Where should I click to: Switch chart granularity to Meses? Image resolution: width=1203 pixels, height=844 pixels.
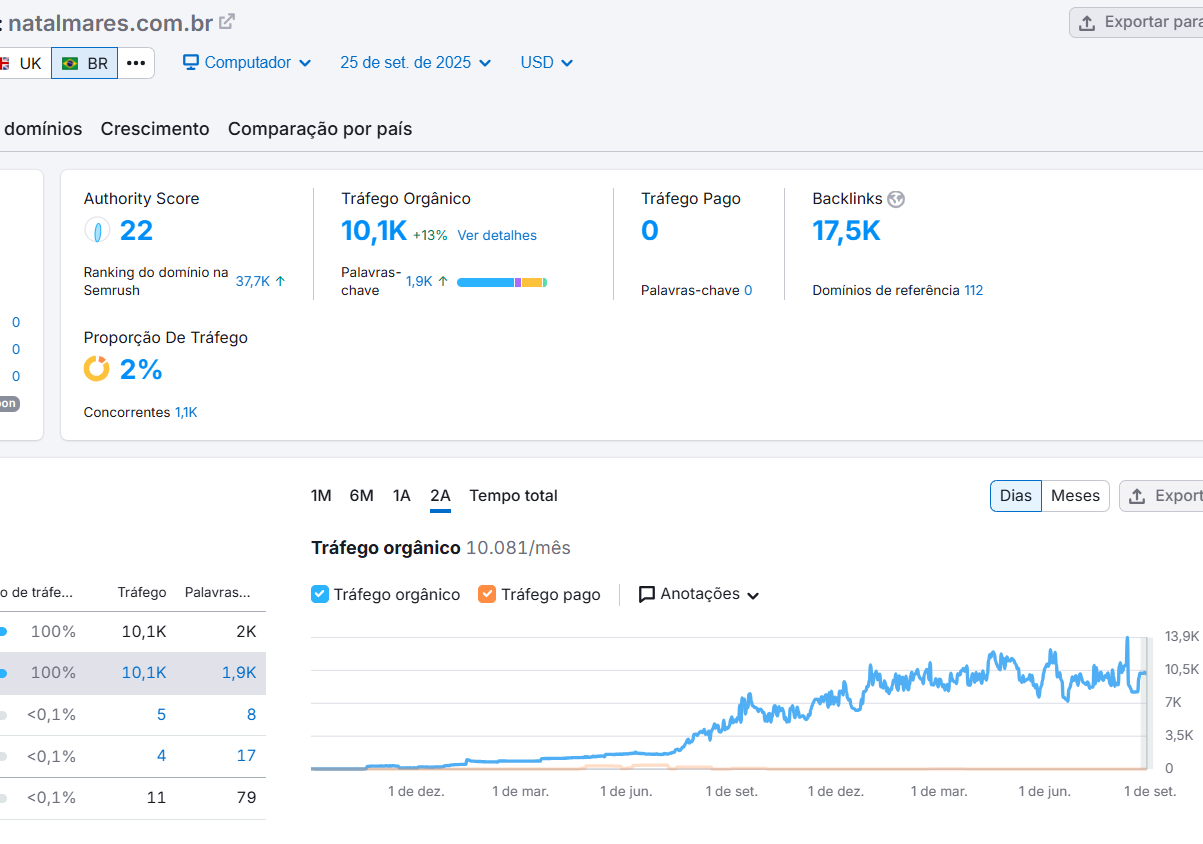pyautogui.click(x=1075, y=496)
